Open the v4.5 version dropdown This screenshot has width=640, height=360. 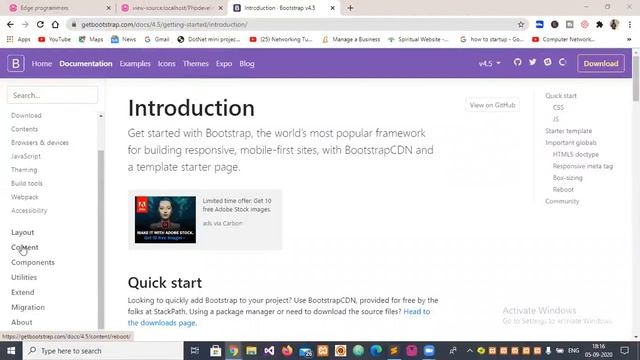click(489, 64)
